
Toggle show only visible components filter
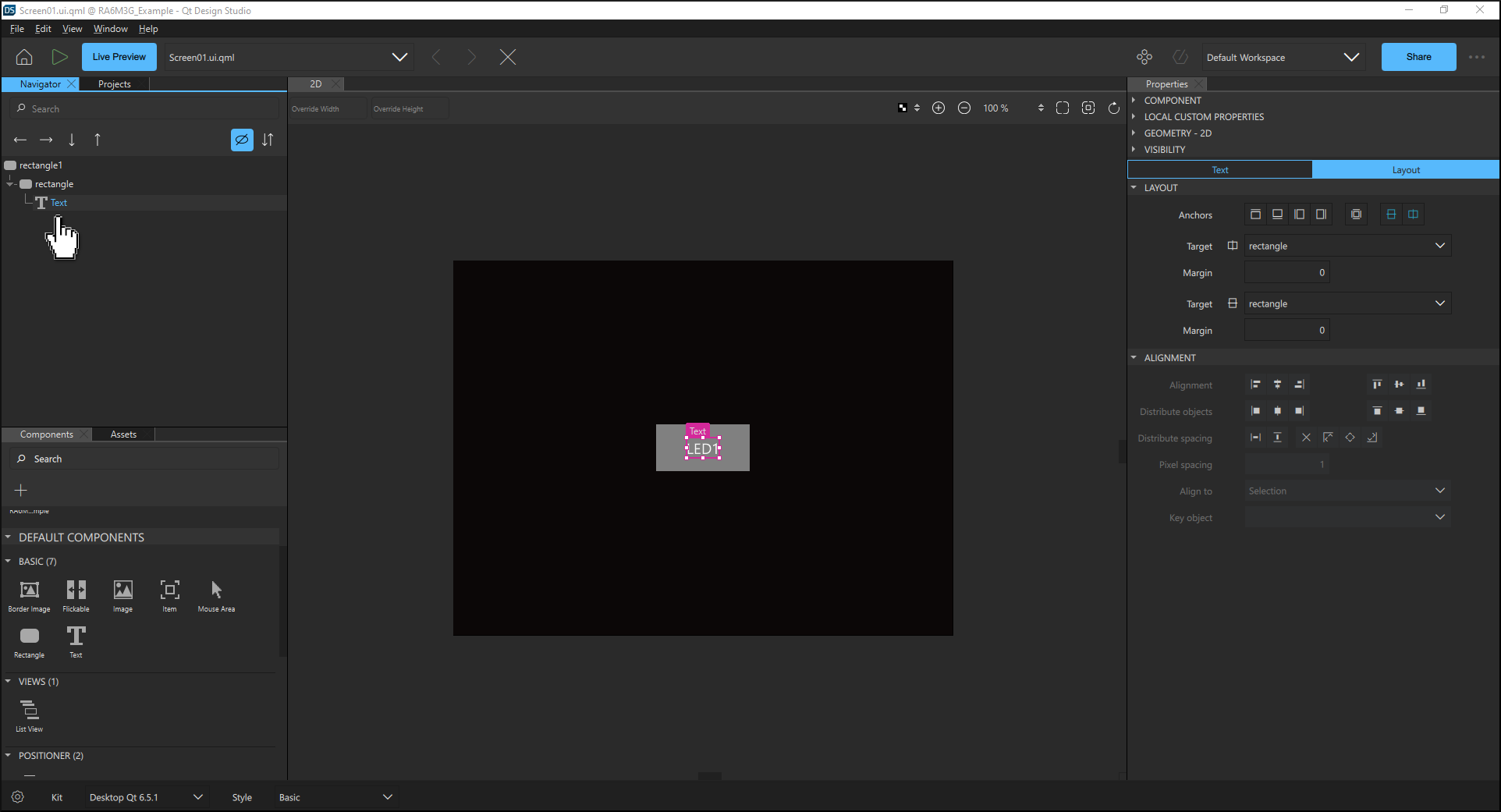[x=242, y=140]
